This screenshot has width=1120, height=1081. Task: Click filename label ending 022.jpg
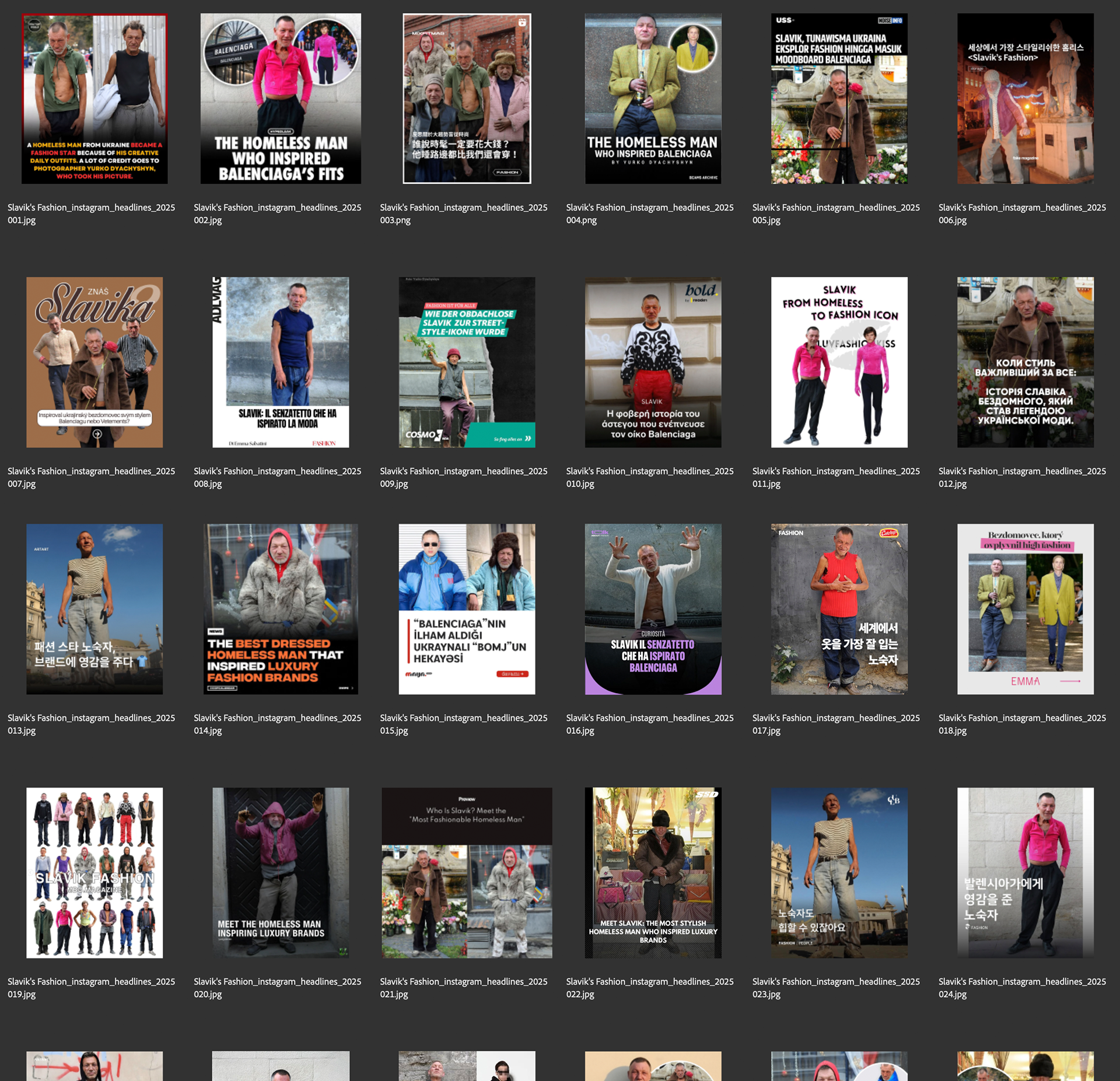tap(650, 988)
